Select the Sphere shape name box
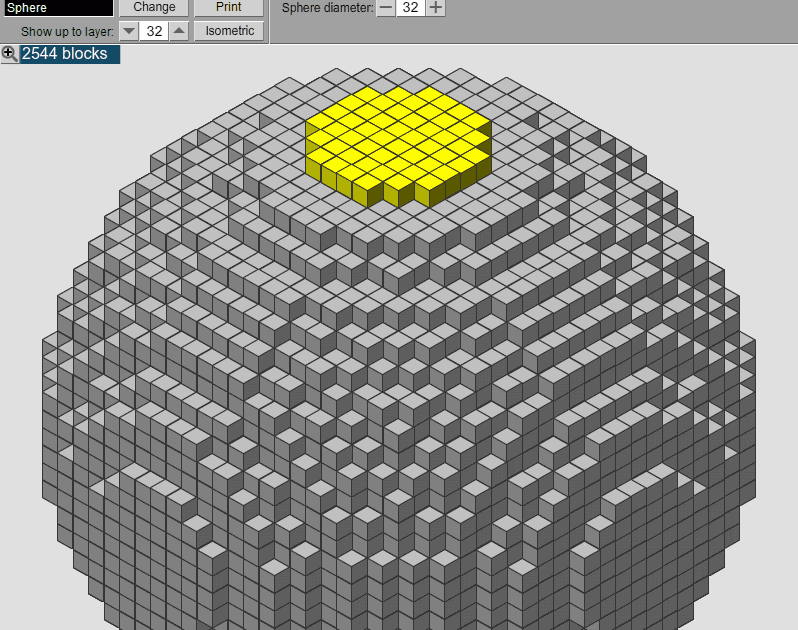This screenshot has width=798, height=630. (59, 8)
